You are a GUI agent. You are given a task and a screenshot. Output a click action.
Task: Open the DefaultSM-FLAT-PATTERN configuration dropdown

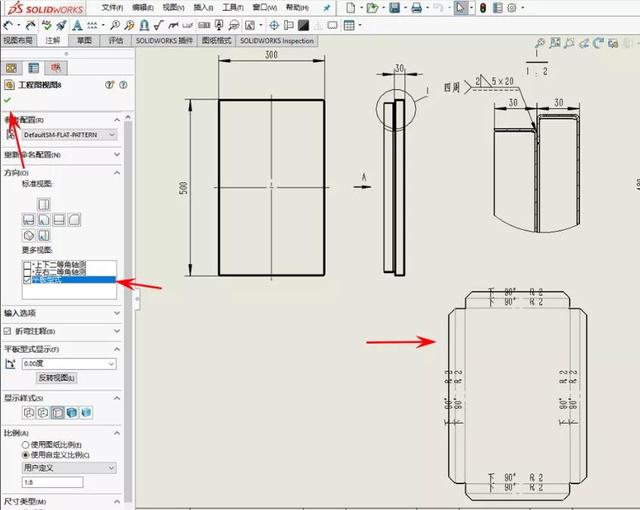tap(69, 135)
